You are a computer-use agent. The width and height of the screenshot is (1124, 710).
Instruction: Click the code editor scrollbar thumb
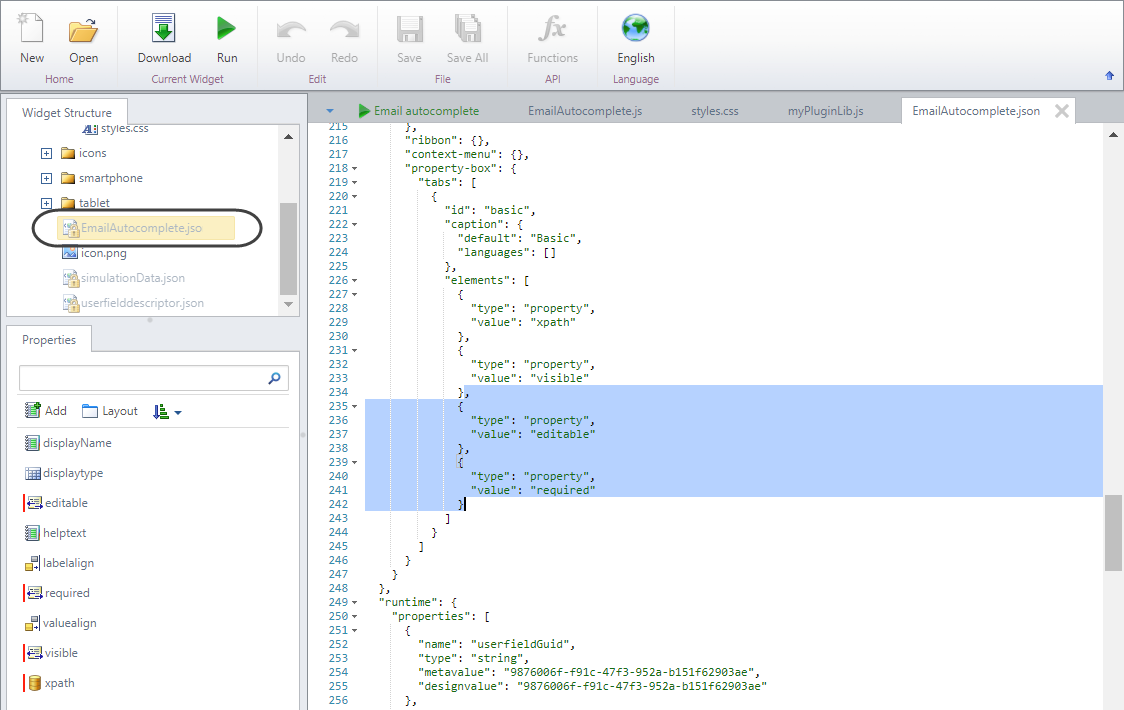point(1113,532)
